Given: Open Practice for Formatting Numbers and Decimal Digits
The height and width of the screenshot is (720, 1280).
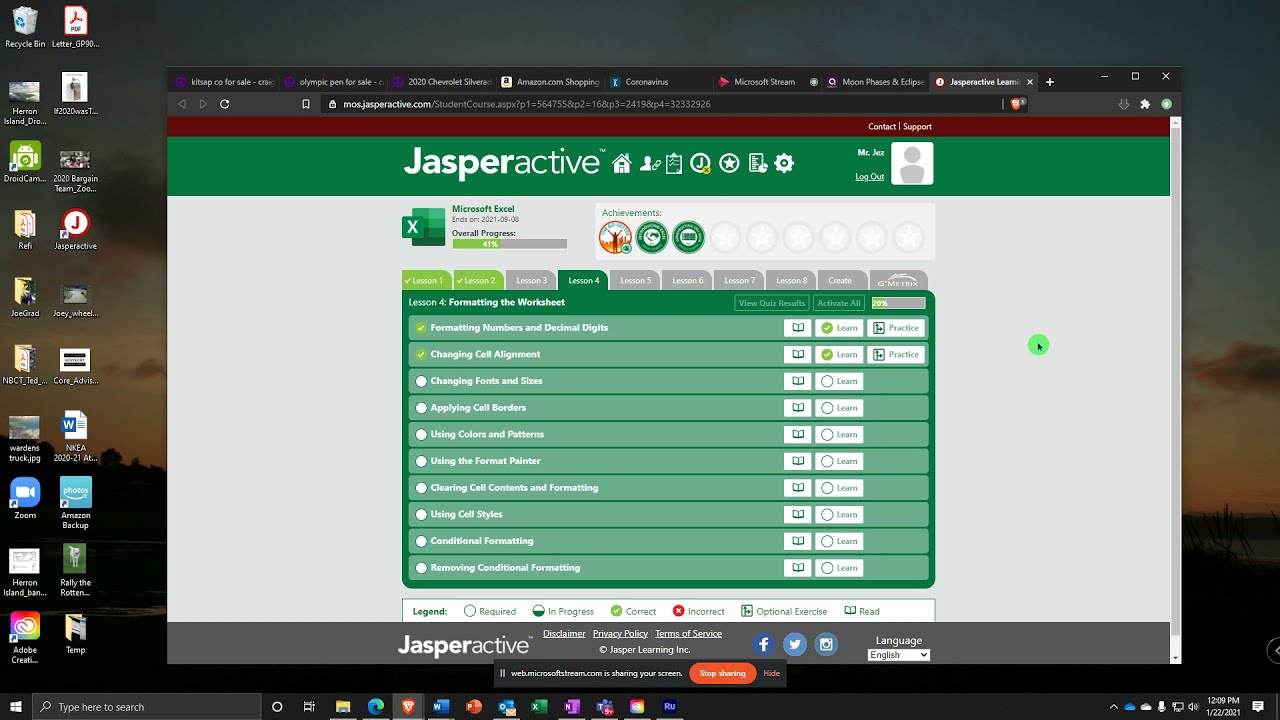Looking at the screenshot, I should point(896,328).
